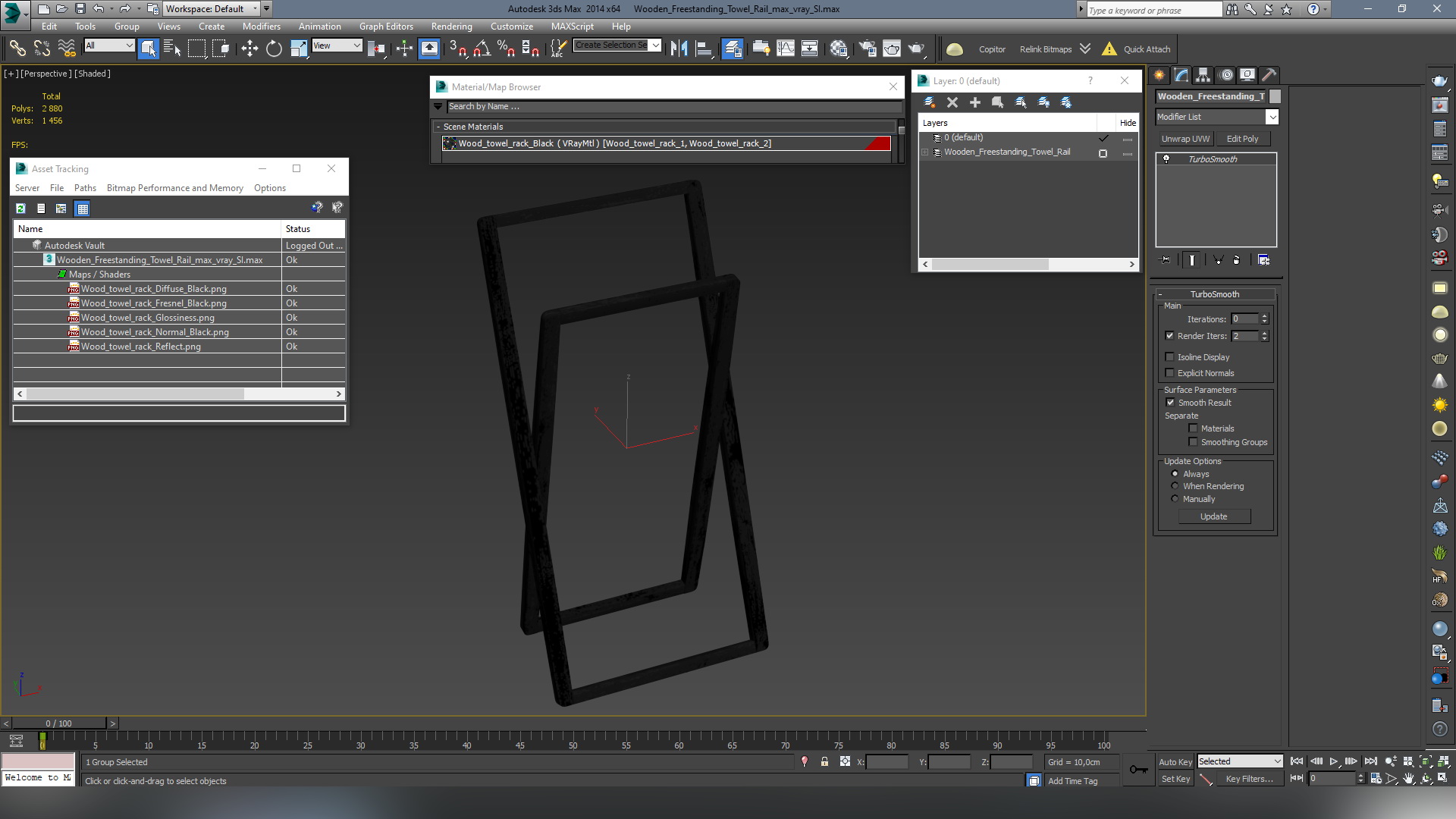Open Bitmap Performance and Memory menu
Viewport: 1456px width, 819px height.
tap(174, 188)
